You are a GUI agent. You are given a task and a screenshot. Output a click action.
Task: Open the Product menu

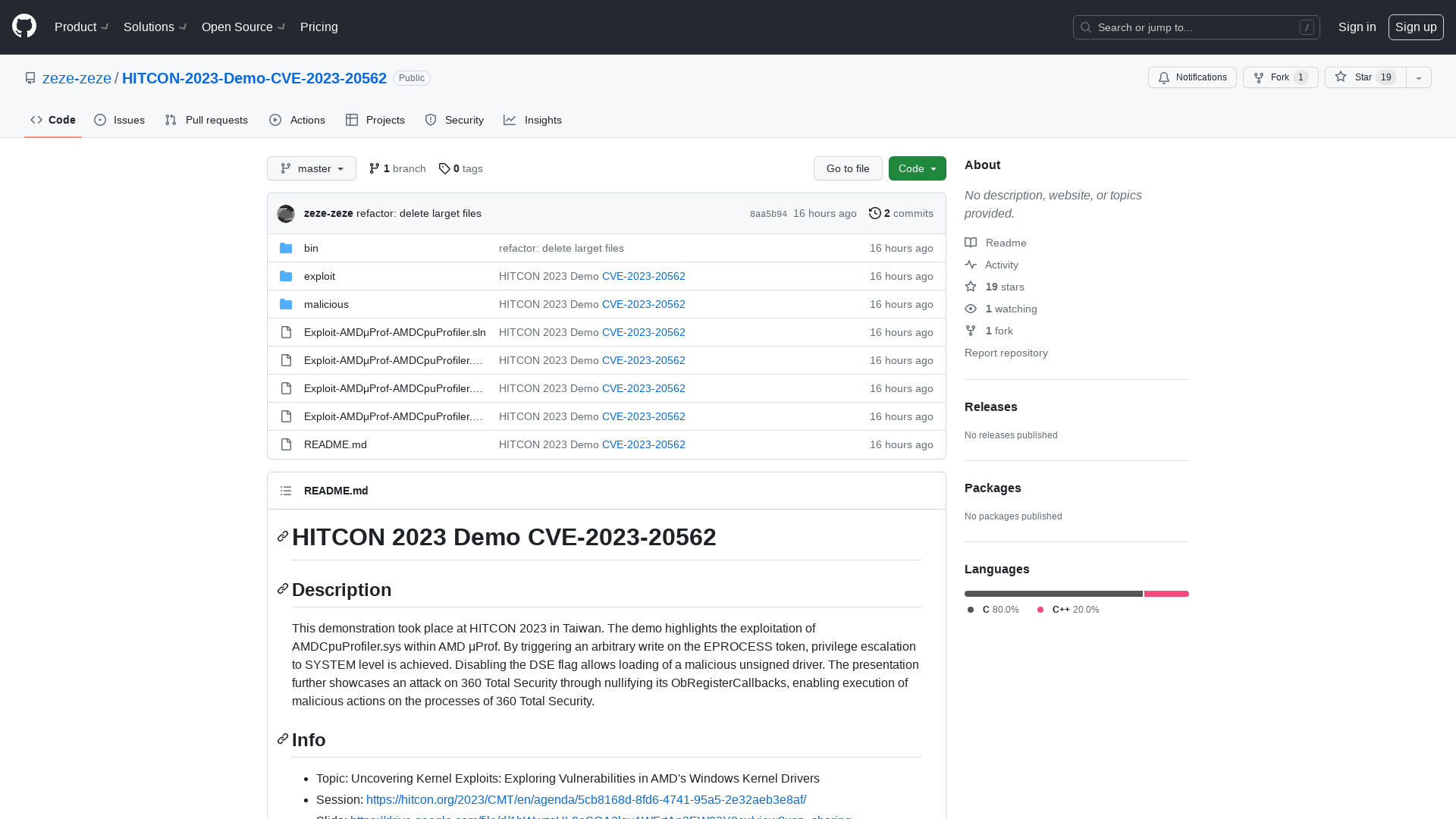82,27
